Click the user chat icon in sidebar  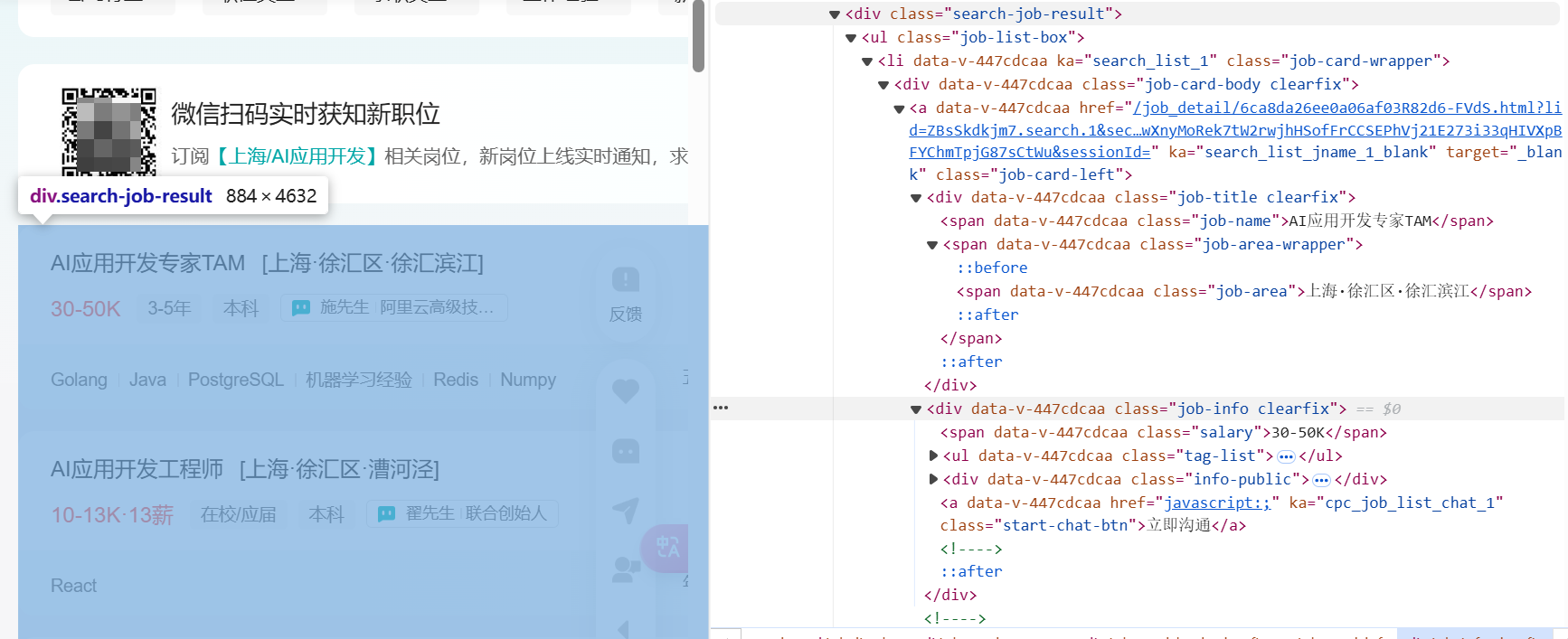[625, 569]
